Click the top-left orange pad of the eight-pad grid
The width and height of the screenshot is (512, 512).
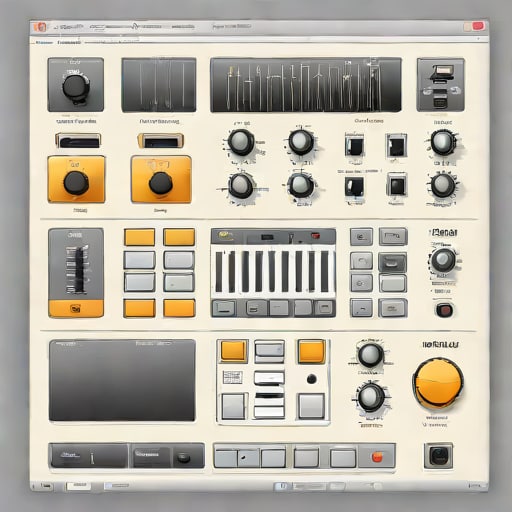(x=139, y=237)
